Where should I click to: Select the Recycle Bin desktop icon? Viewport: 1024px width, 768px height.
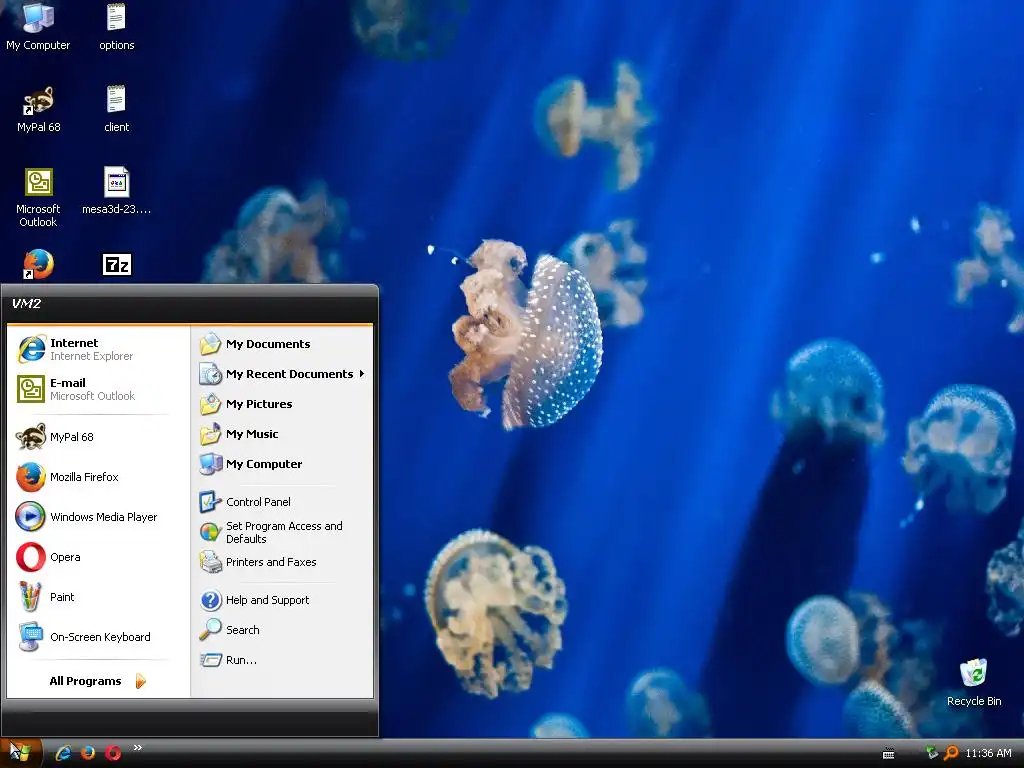coord(974,682)
